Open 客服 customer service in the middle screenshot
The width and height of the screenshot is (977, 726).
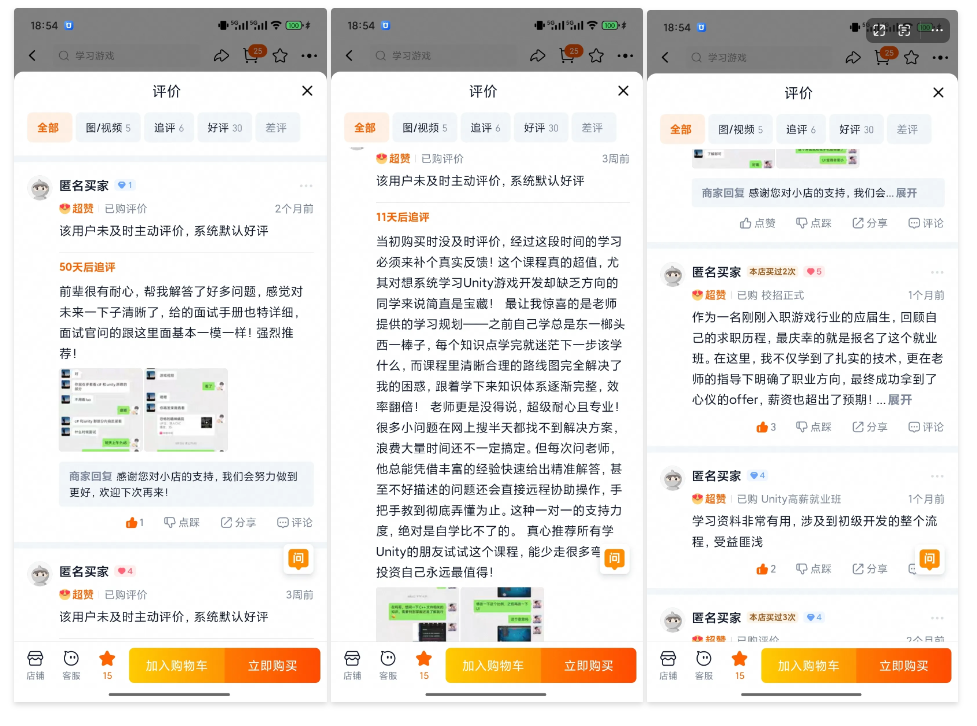point(388,664)
